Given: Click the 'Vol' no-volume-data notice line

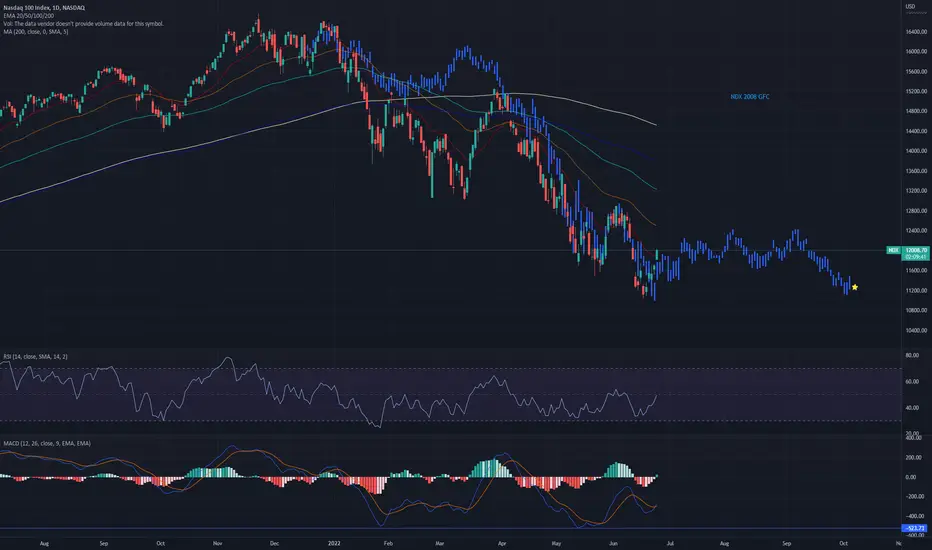Looking at the screenshot, I should tap(83, 24).
